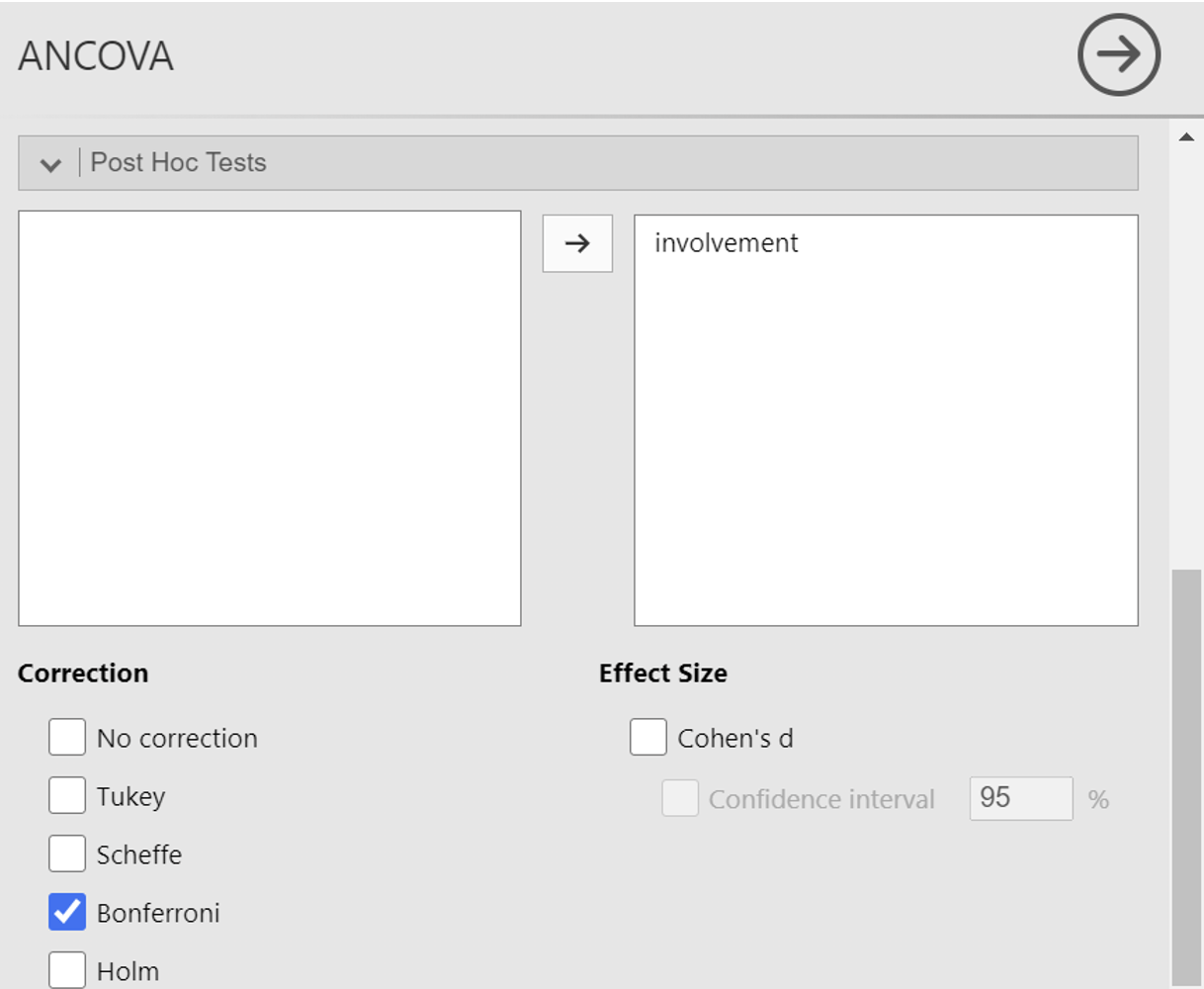Image resolution: width=1204 pixels, height=989 pixels.
Task: Click the Bonferroni label text
Action: tap(158, 913)
